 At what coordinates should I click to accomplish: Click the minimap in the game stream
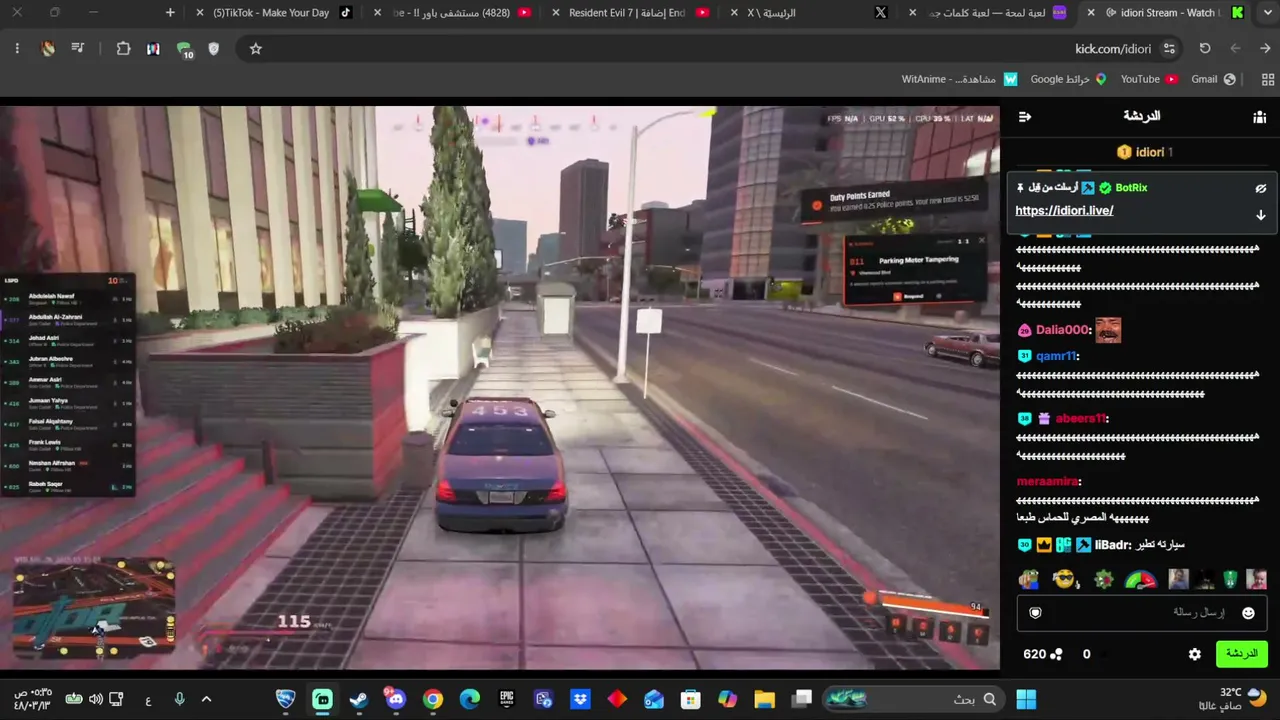click(95, 610)
